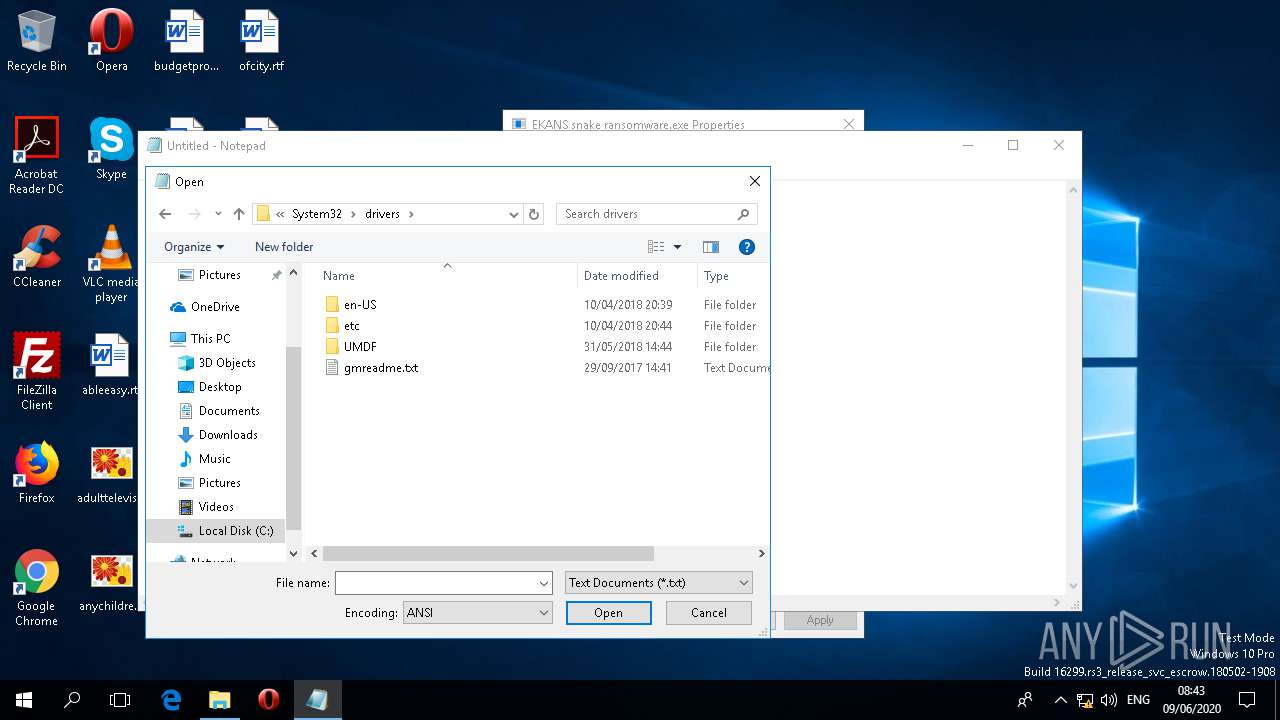Open Acrobat Reader DC desktop icon
This screenshot has width=1280, height=720.
(x=37, y=156)
